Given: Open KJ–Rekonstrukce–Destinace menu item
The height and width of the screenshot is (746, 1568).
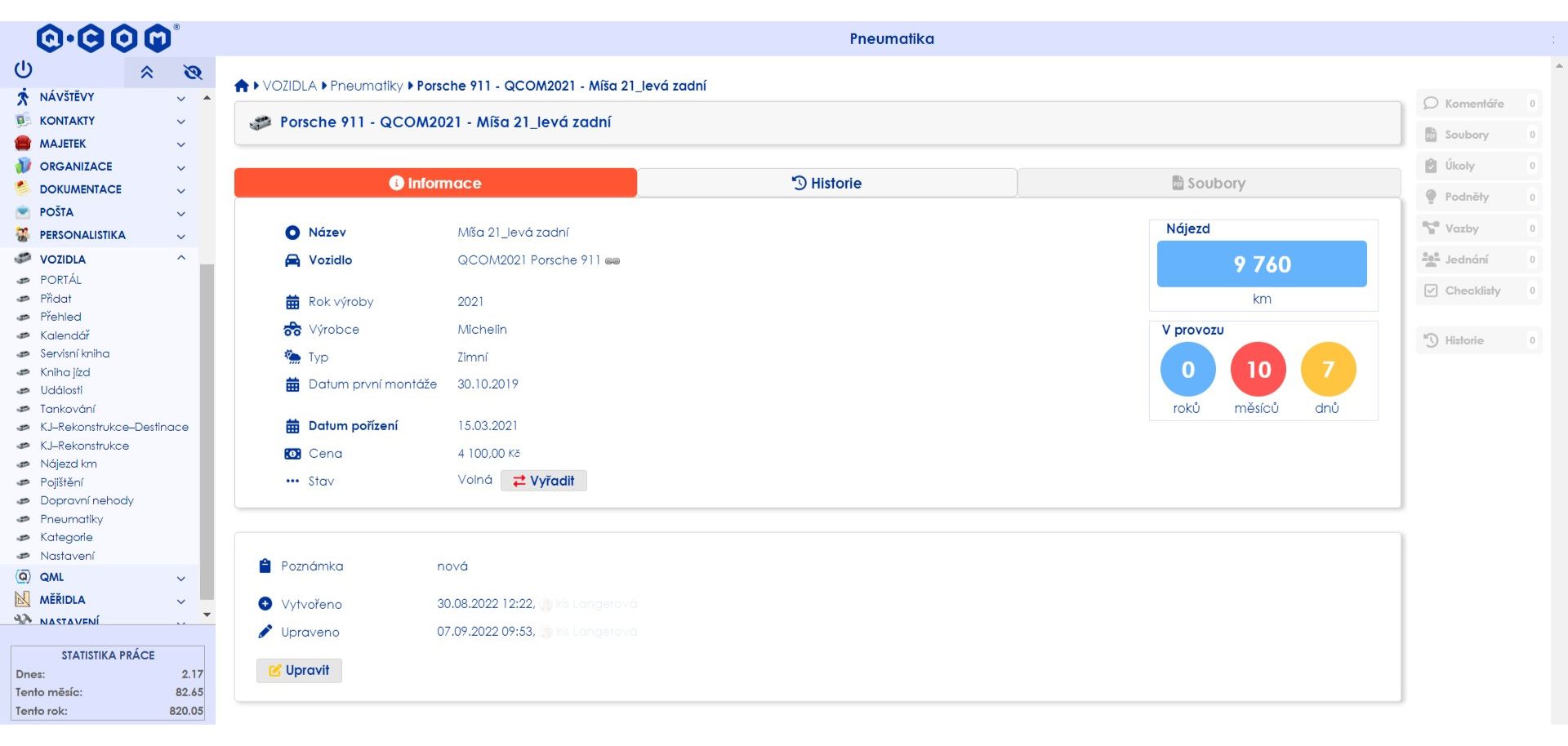Looking at the screenshot, I should pyautogui.click(x=114, y=427).
